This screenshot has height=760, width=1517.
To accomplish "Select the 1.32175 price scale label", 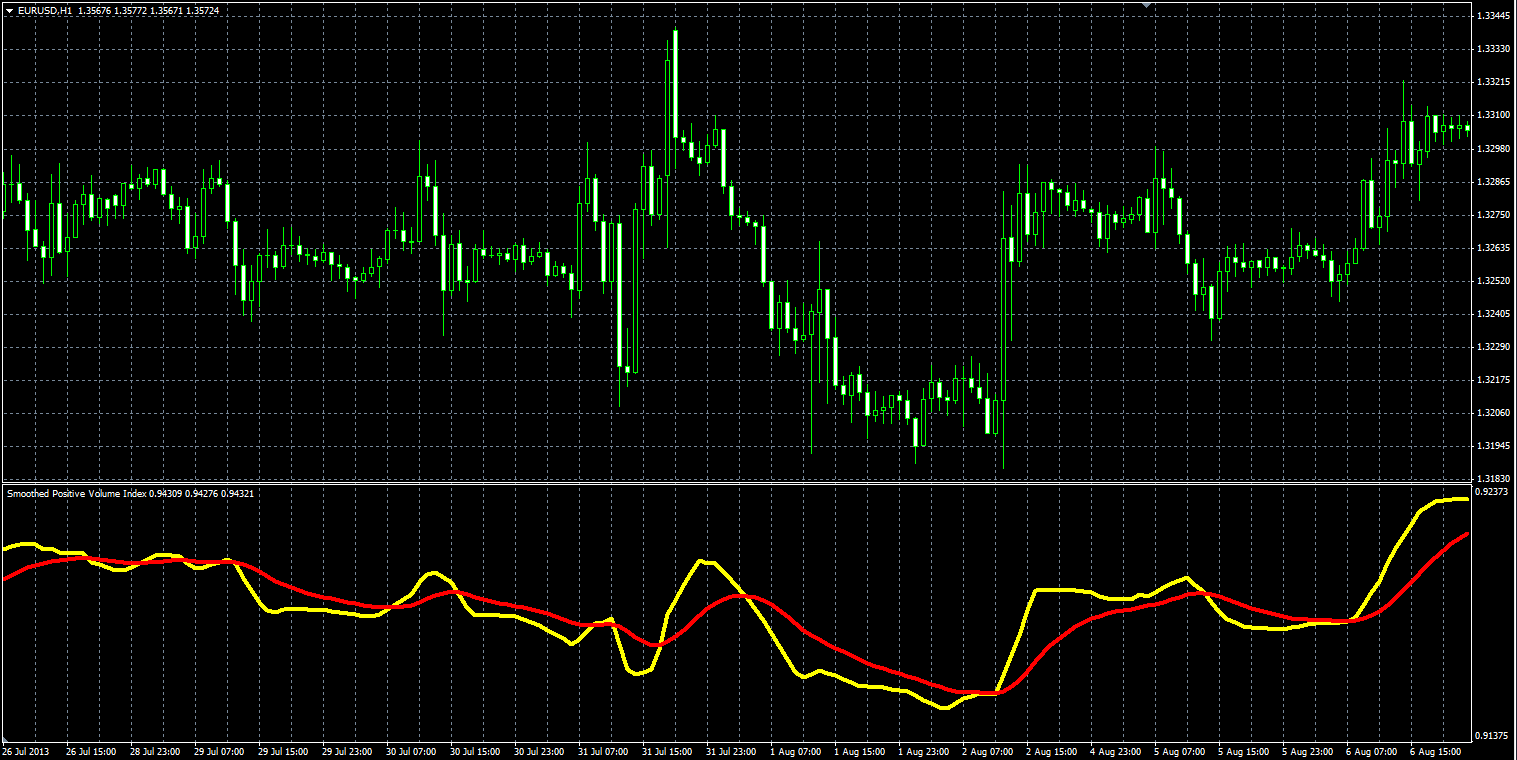I will click(1493, 380).
